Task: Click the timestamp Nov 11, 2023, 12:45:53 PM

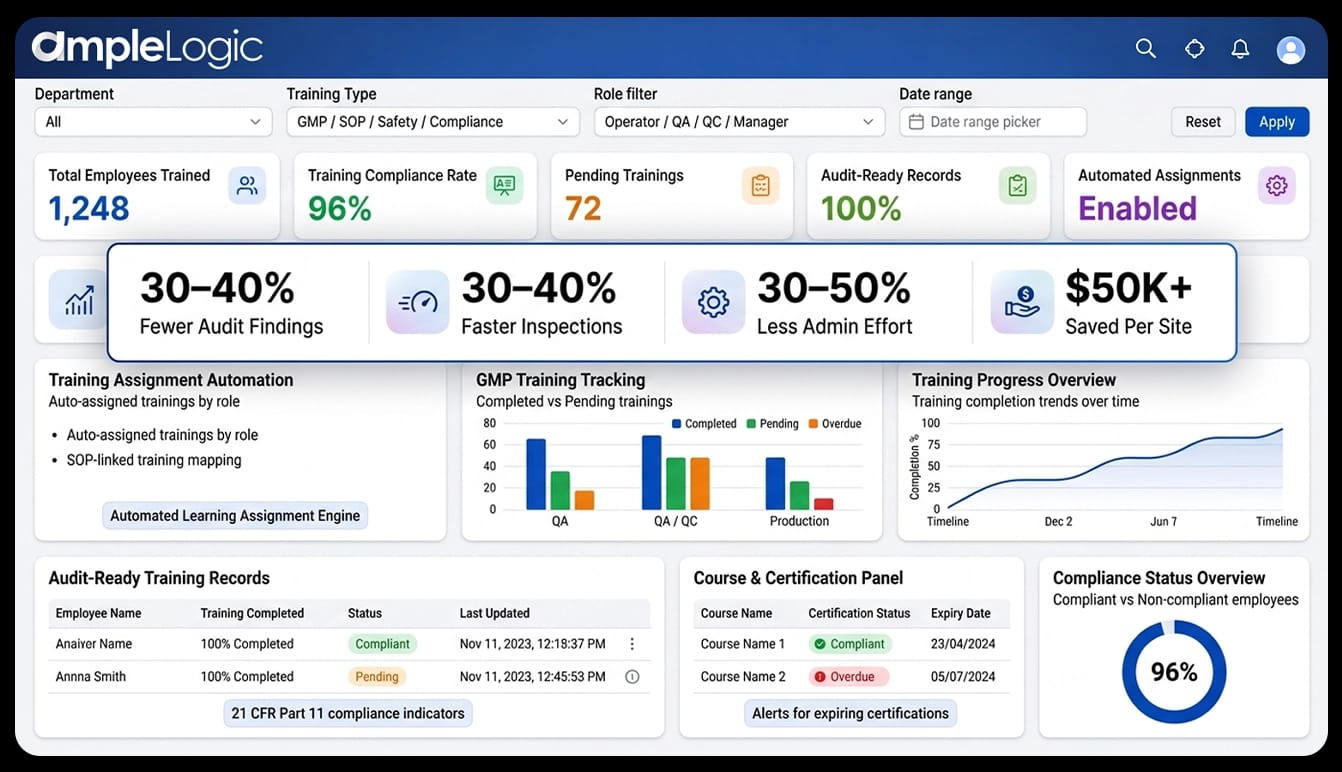Action: point(533,677)
